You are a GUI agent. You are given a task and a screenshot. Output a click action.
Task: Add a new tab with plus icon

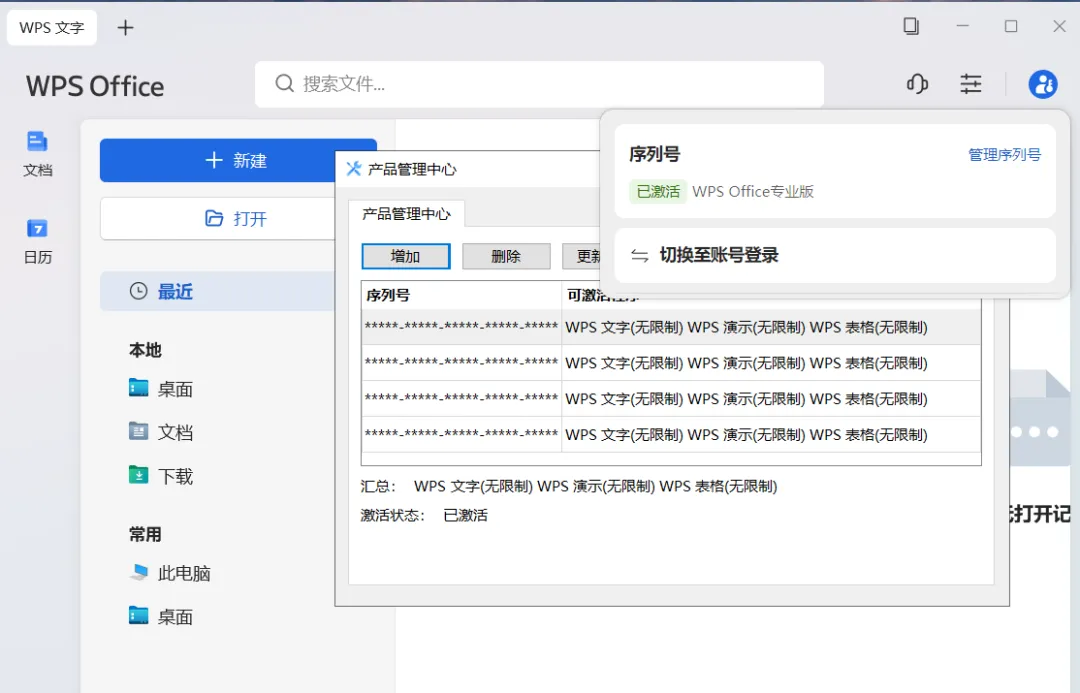[x=125, y=28]
